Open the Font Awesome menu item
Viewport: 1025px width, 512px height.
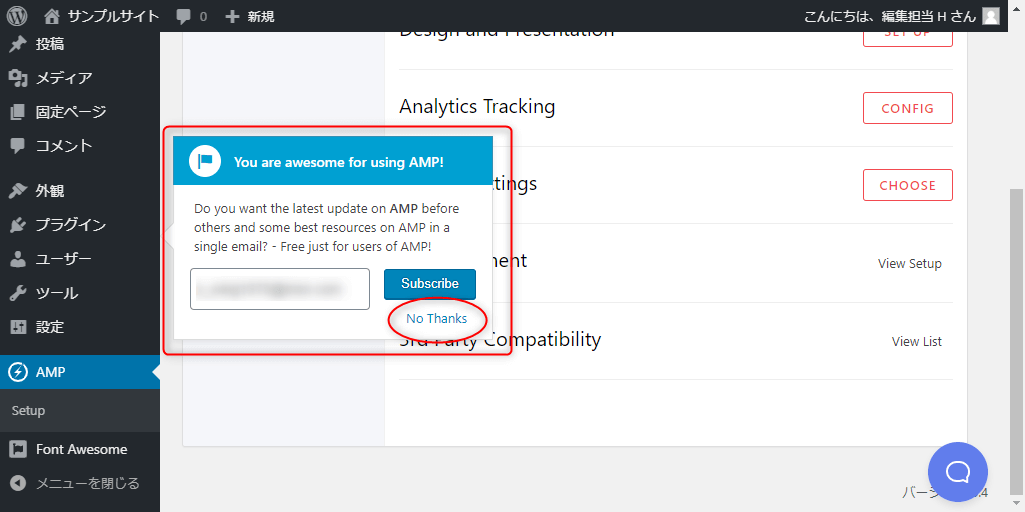click(x=80, y=449)
